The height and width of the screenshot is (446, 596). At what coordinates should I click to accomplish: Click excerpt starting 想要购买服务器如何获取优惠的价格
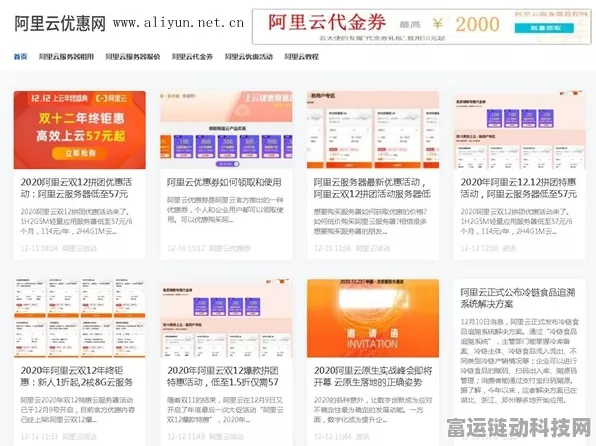[371, 221]
